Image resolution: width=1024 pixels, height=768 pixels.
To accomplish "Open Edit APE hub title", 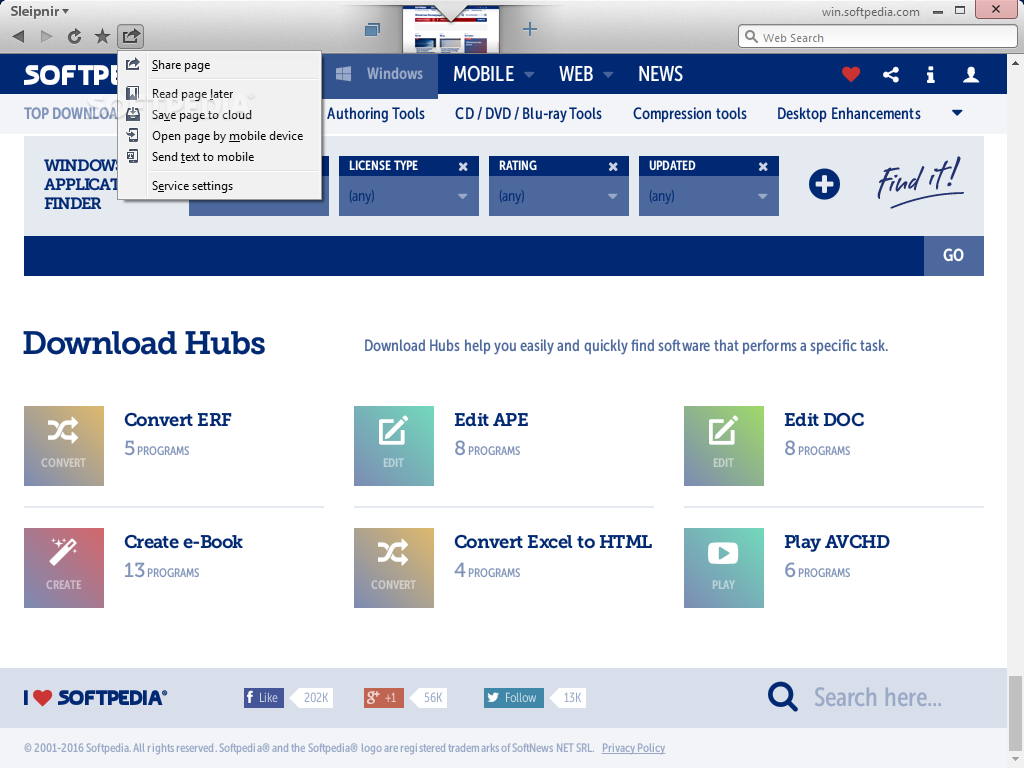I will [x=491, y=419].
